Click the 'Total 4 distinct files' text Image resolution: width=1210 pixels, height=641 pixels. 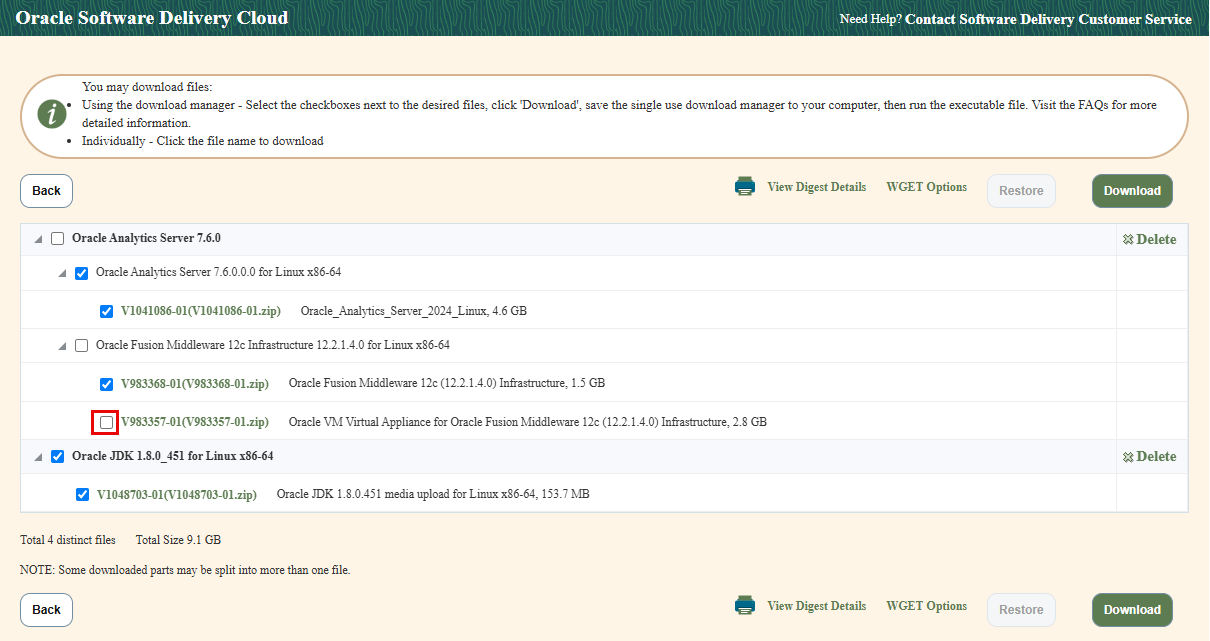[x=68, y=540]
